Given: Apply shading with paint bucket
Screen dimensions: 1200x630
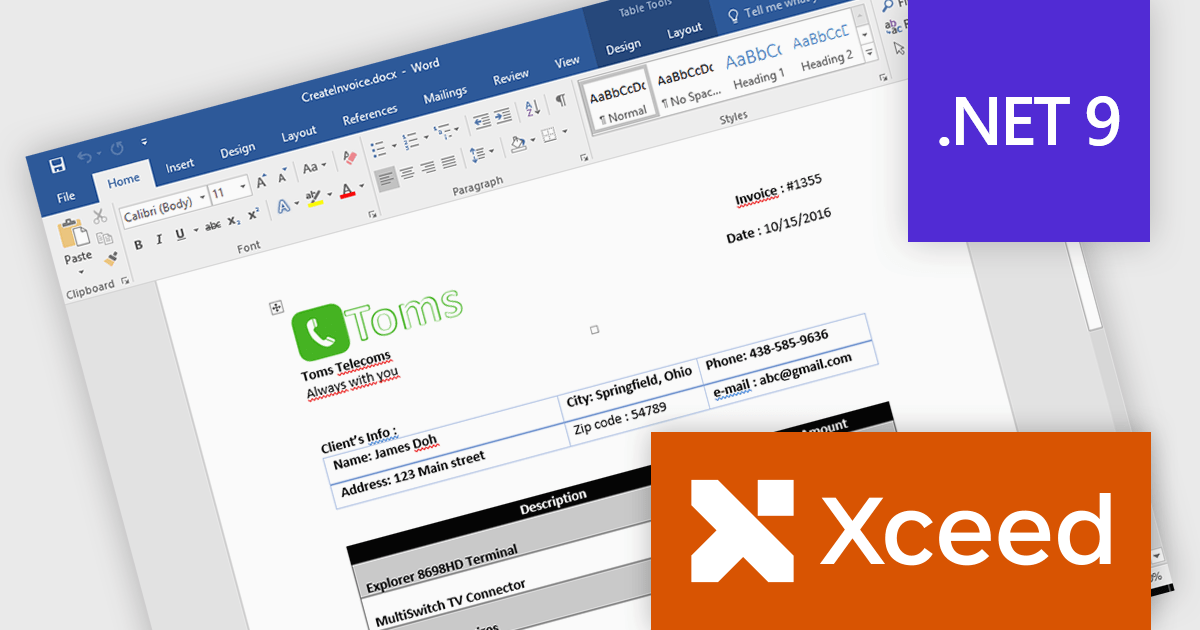Looking at the screenshot, I should 517,142.
